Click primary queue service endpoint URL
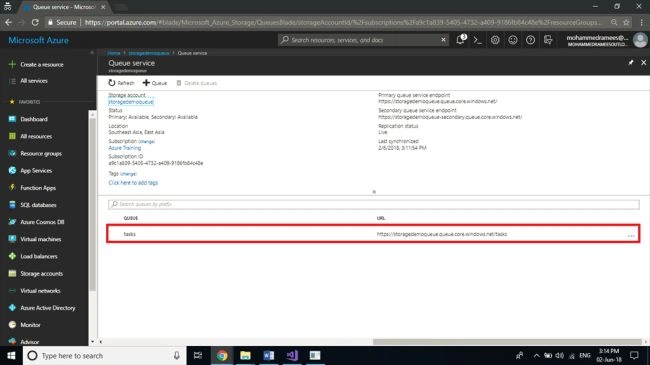650x365 pixels. pyautogui.click(x=437, y=101)
